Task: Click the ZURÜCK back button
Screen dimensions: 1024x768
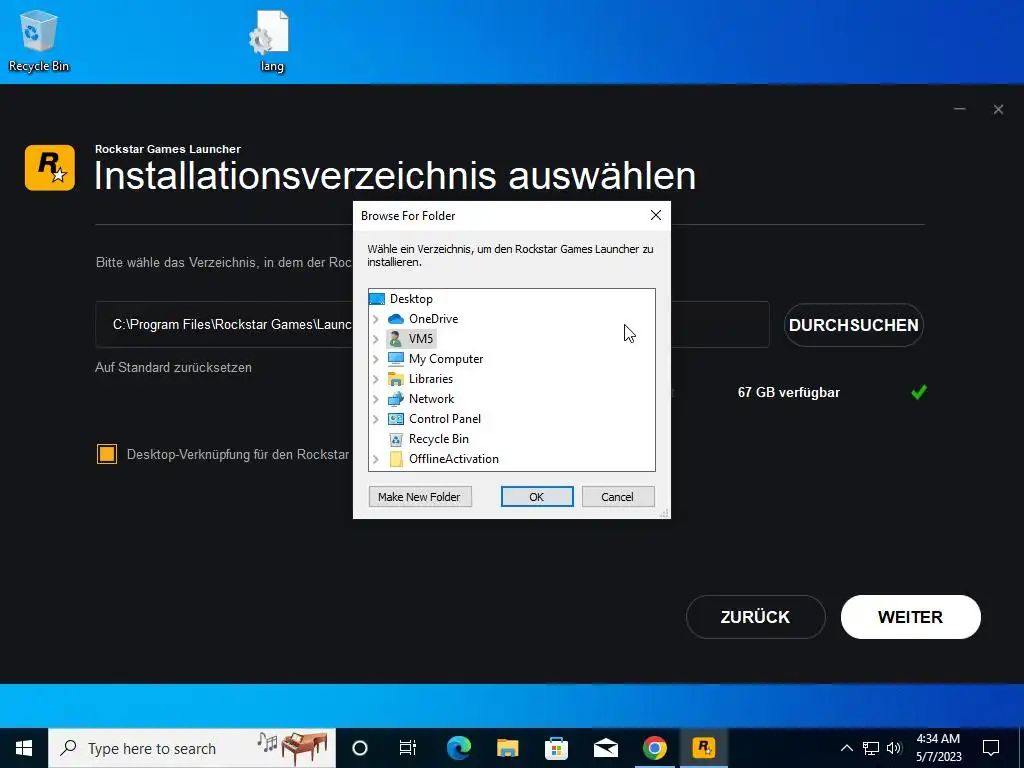Action: (x=756, y=617)
